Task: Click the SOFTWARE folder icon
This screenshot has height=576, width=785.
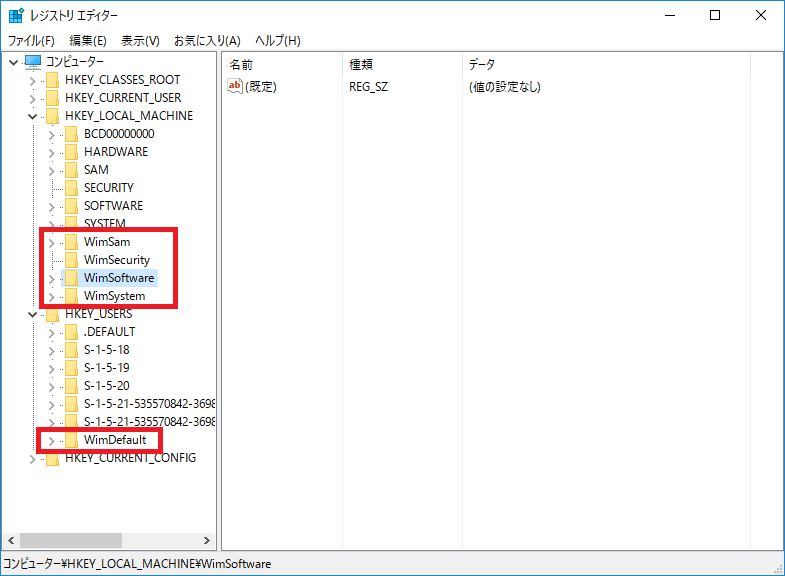Action: coord(72,206)
